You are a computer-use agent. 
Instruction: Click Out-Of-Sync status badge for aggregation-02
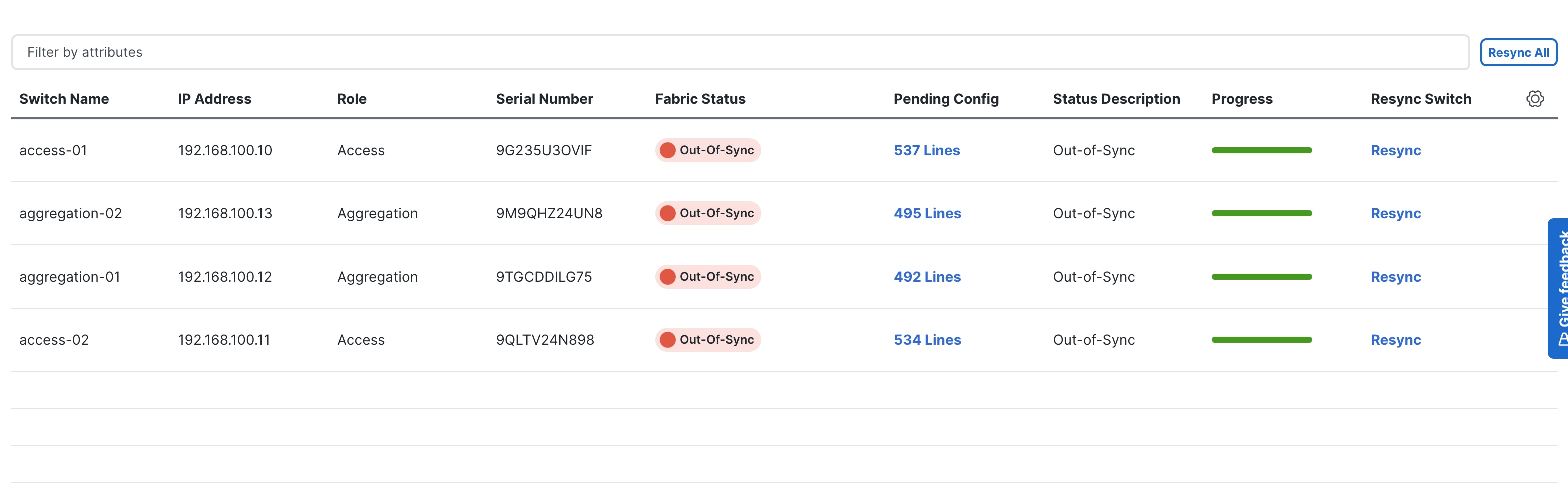pos(708,214)
